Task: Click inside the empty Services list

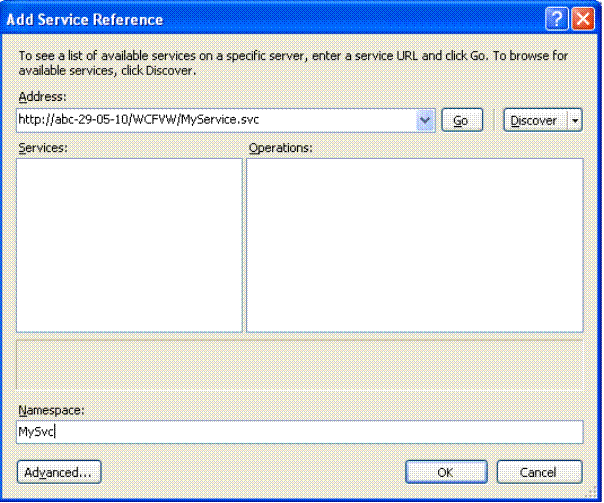Action: click(129, 245)
